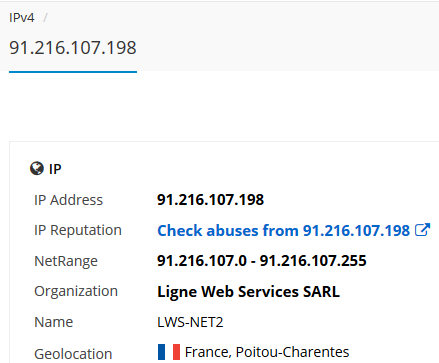Click the IP Address field label

coord(68,200)
